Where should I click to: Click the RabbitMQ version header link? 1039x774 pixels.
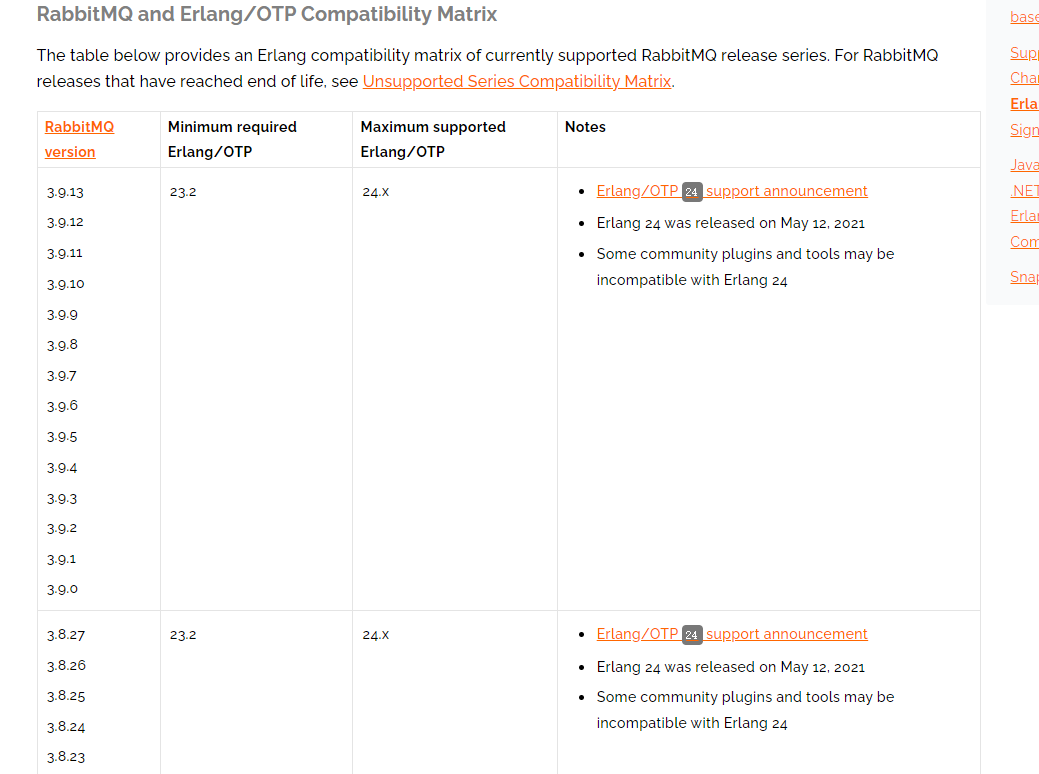pyautogui.click(x=80, y=139)
